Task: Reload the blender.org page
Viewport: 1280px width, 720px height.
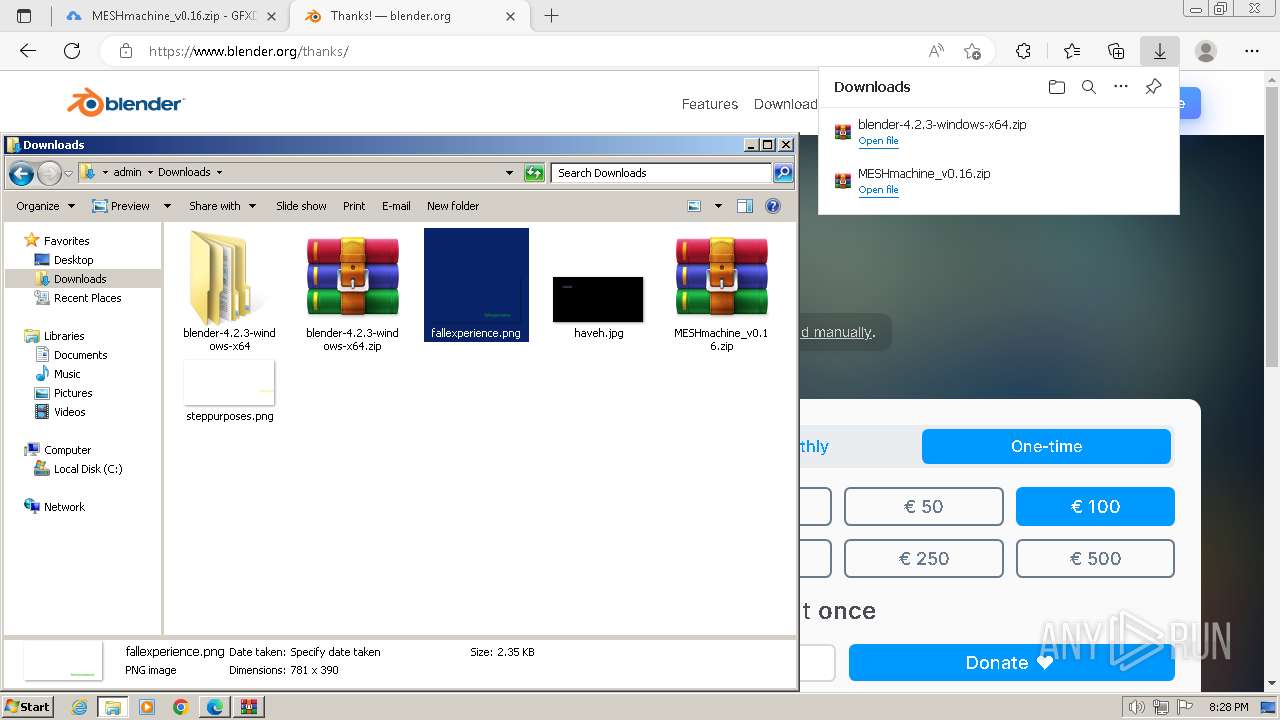Action: (x=72, y=51)
